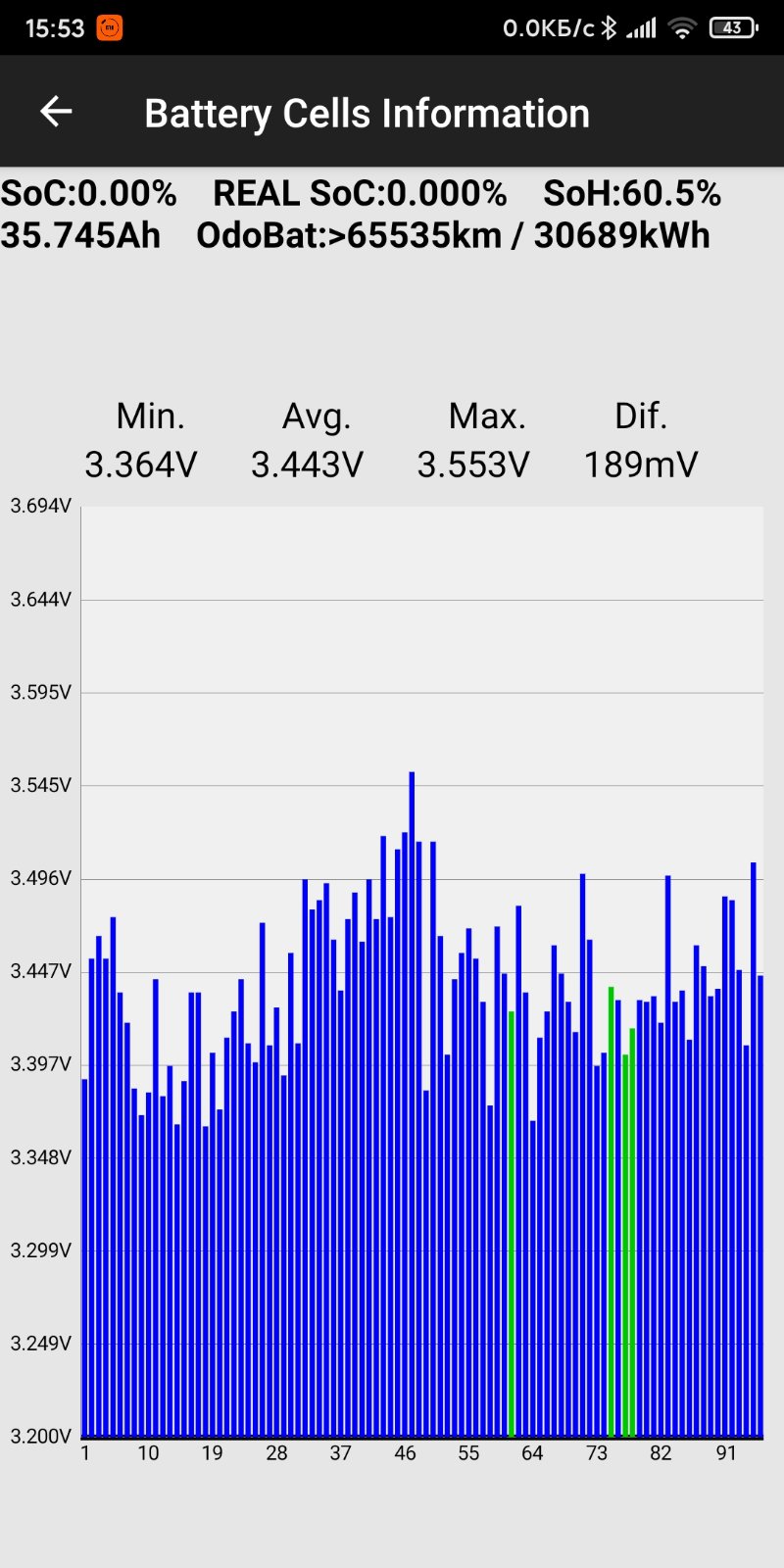
Task: Select the Min. 3.364V value
Action: click(x=141, y=464)
